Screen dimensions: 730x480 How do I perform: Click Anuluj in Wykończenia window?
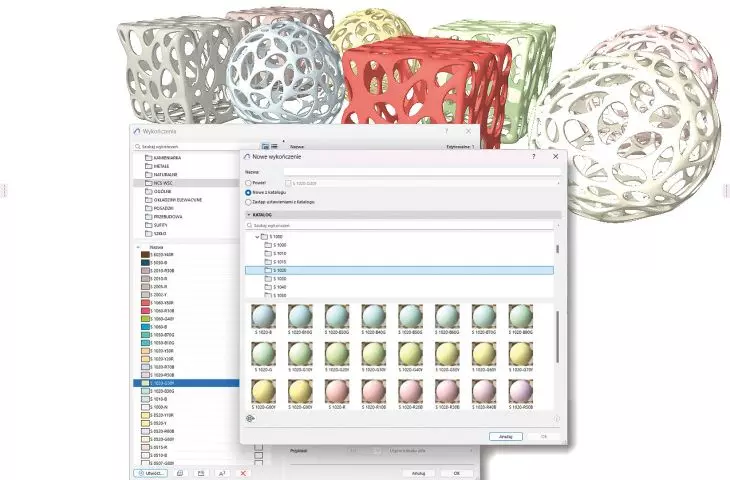tap(419, 473)
